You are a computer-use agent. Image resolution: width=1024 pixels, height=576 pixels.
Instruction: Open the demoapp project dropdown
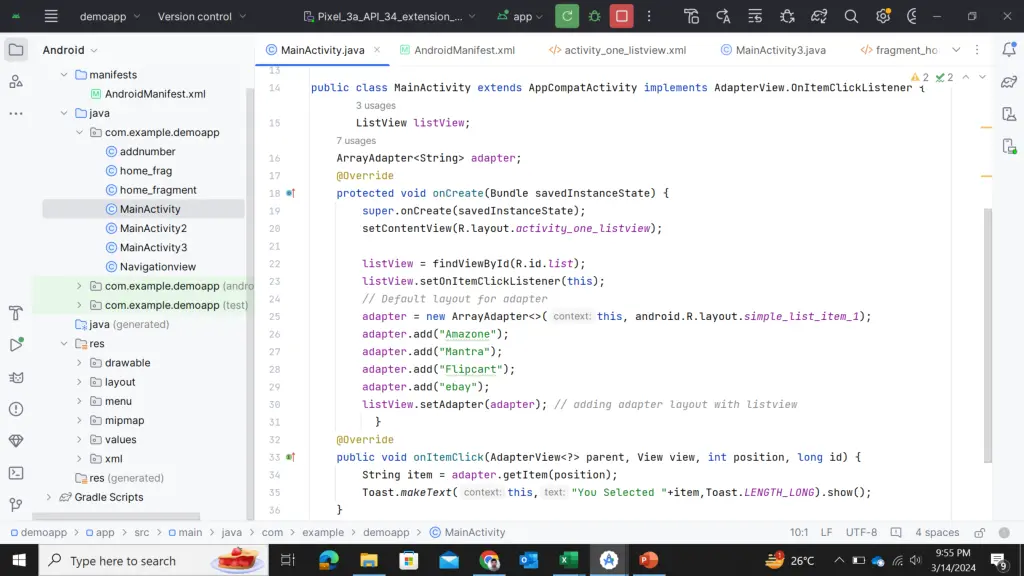point(110,16)
